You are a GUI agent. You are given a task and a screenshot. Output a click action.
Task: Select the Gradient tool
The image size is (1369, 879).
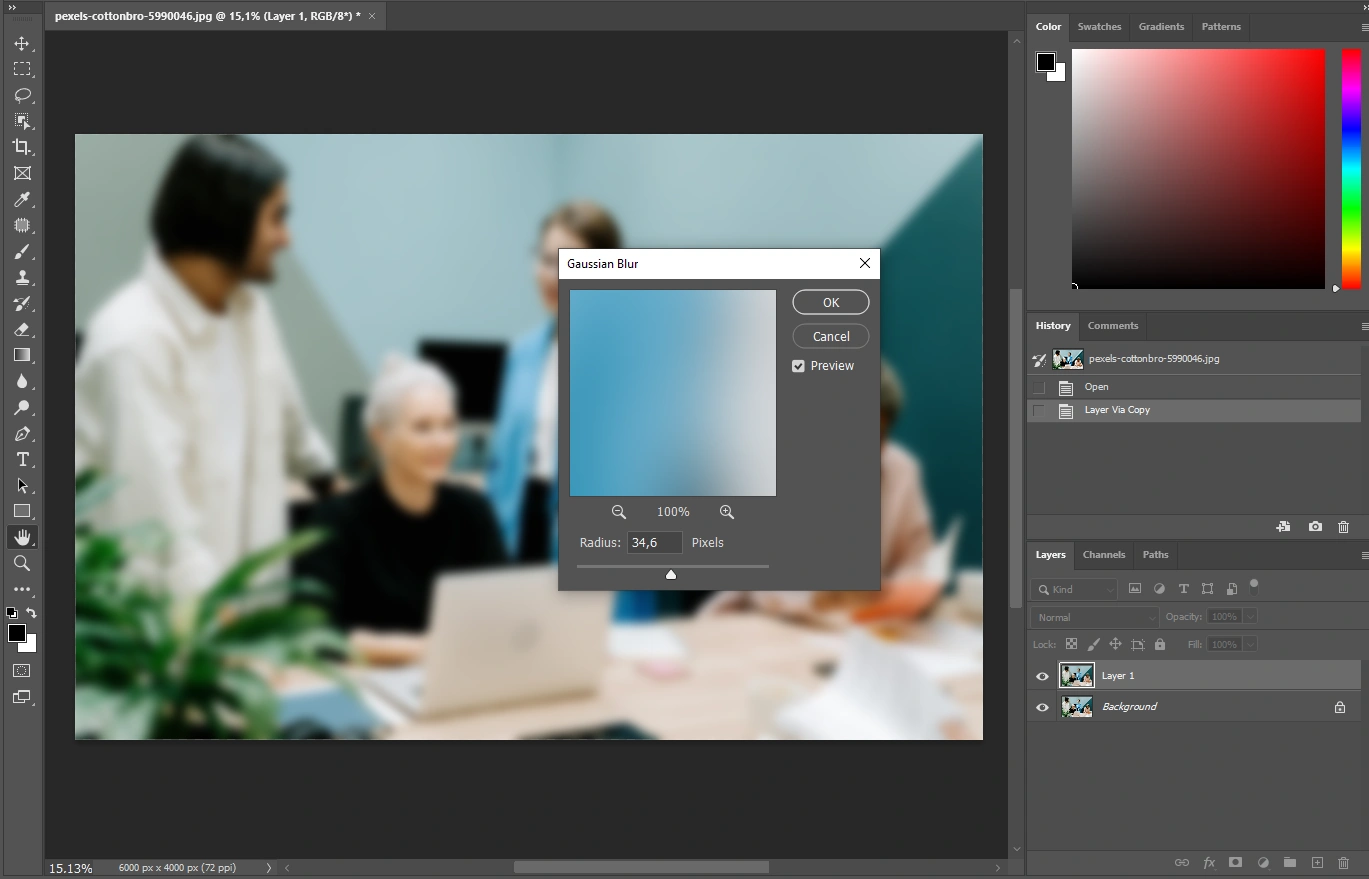click(22, 355)
